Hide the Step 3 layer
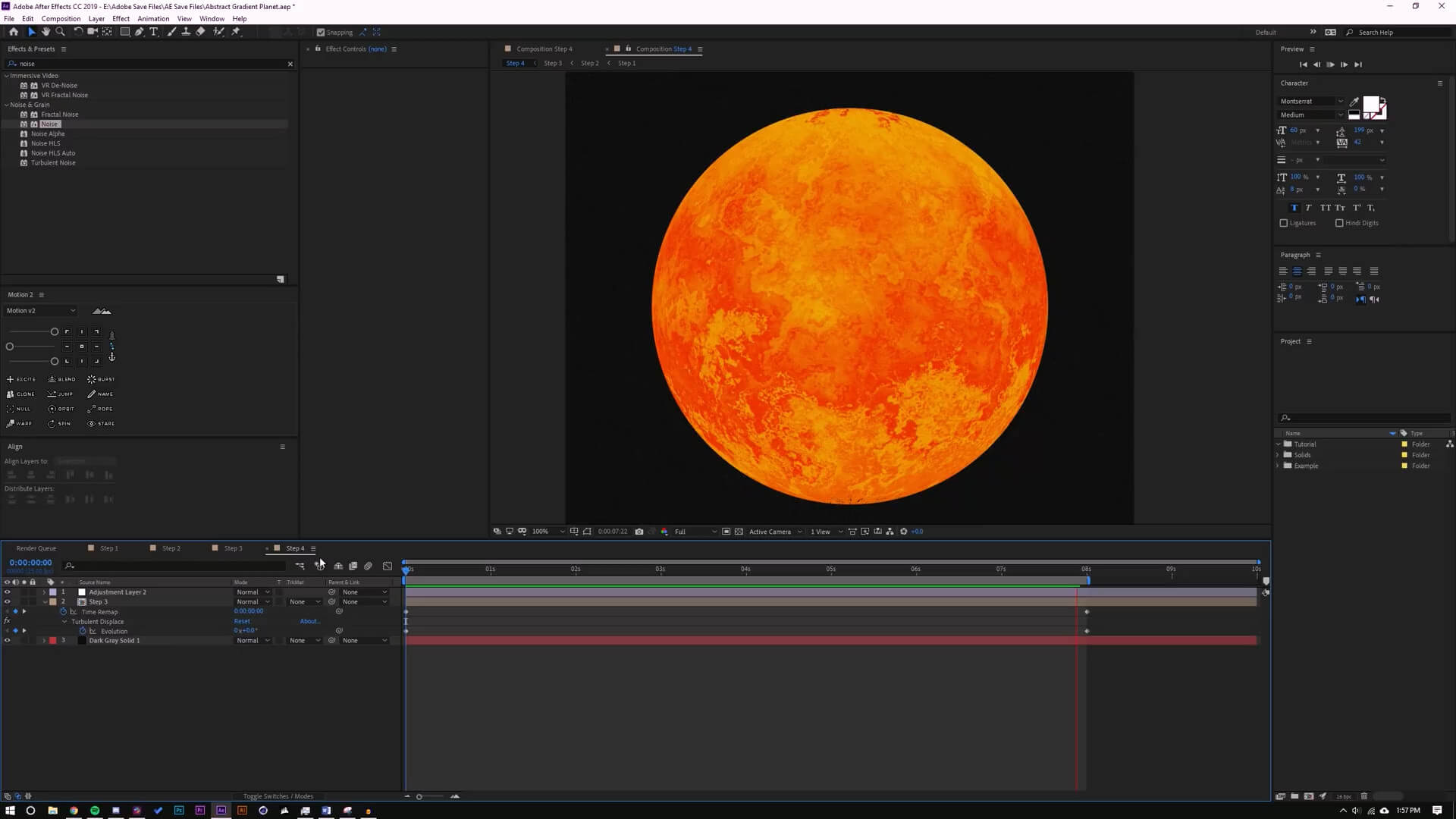Screen dimensions: 1456x819 pyautogui.click(x=8, y=602)
